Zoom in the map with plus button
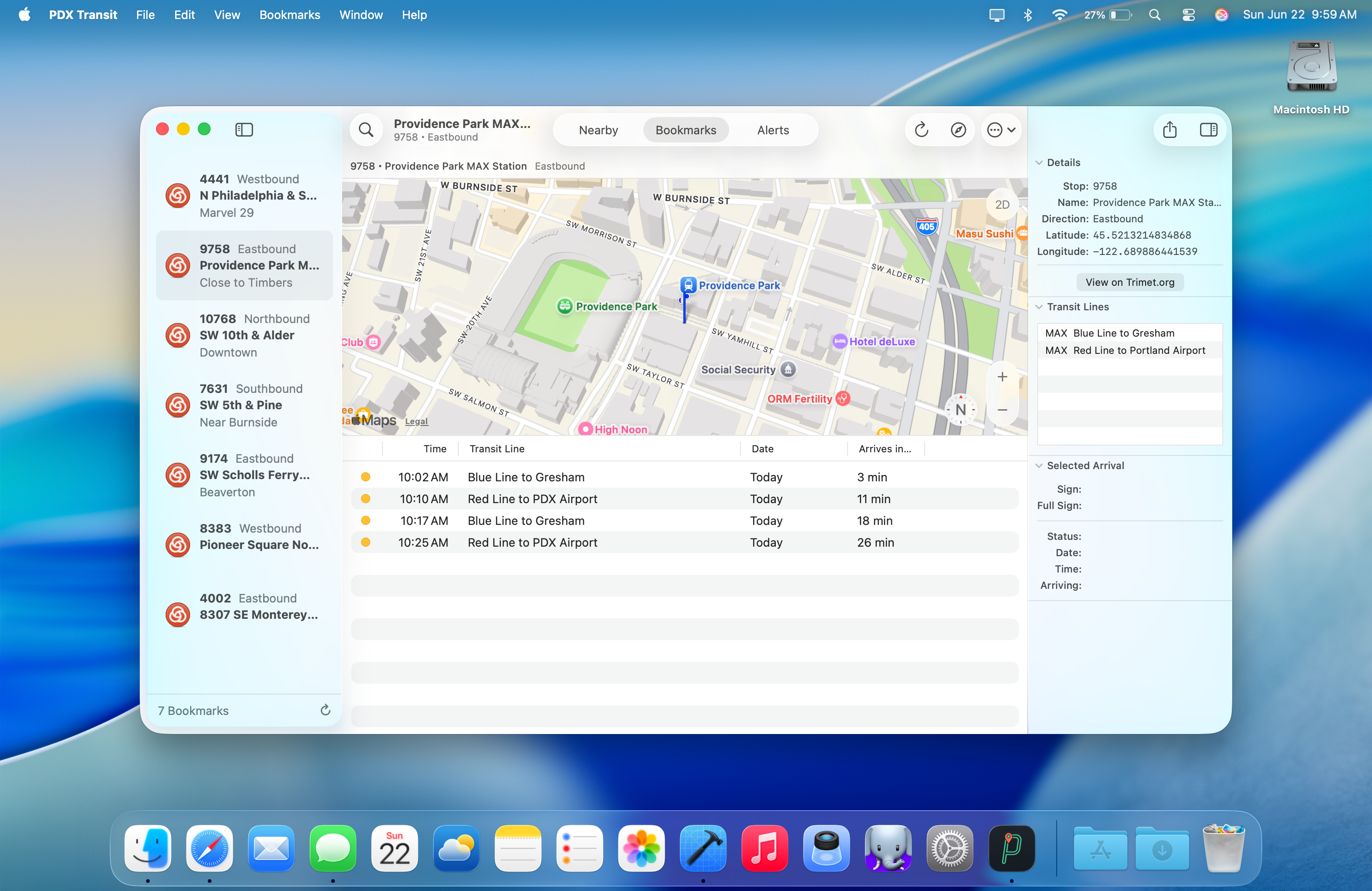The image size is (1372, 891). click(1003, 377)
